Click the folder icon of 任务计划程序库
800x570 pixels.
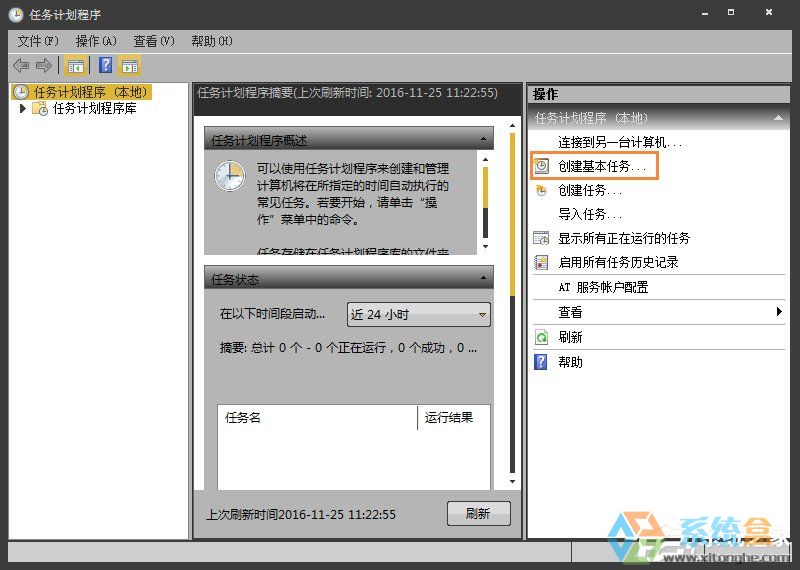(40, 108)
